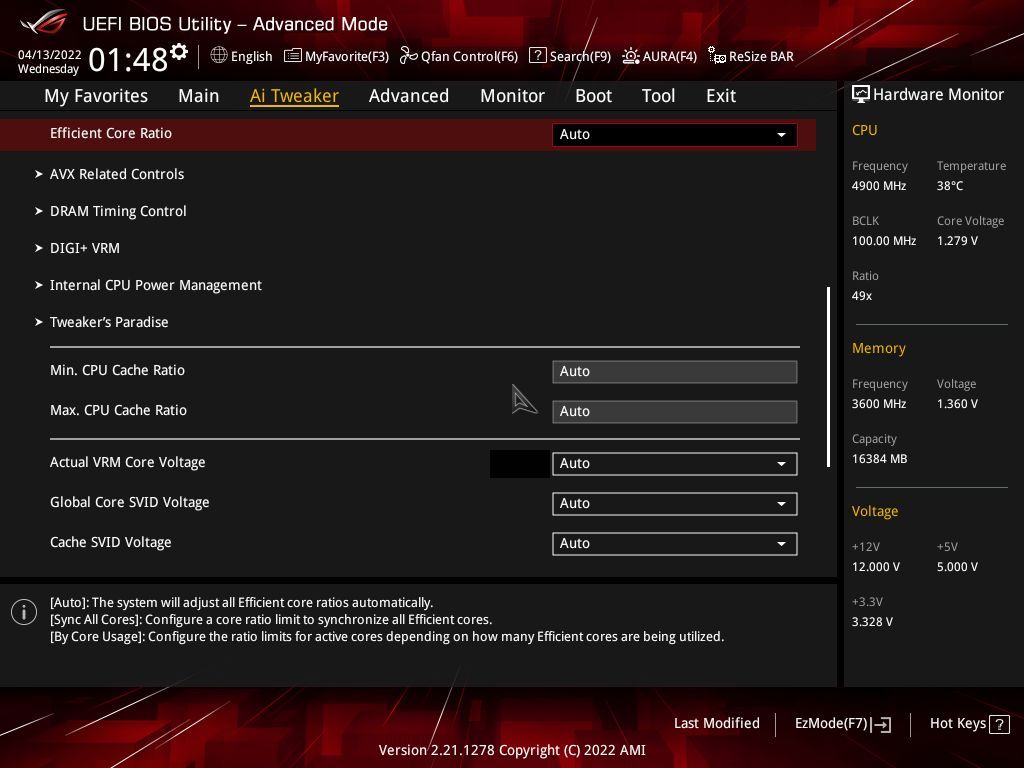Click the ROG logo icon
Viewport: 1024px width, 768px height.
pos(44,22)
